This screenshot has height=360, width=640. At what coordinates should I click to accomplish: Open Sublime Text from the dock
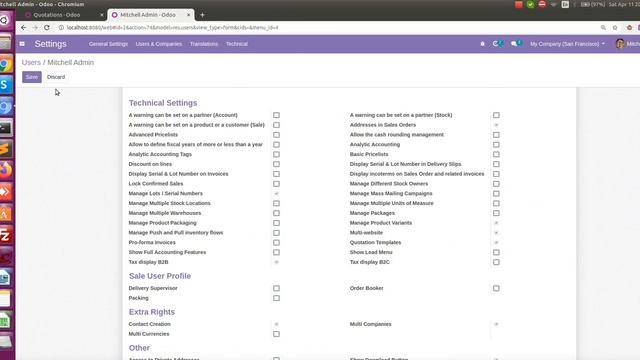[5, 149]
